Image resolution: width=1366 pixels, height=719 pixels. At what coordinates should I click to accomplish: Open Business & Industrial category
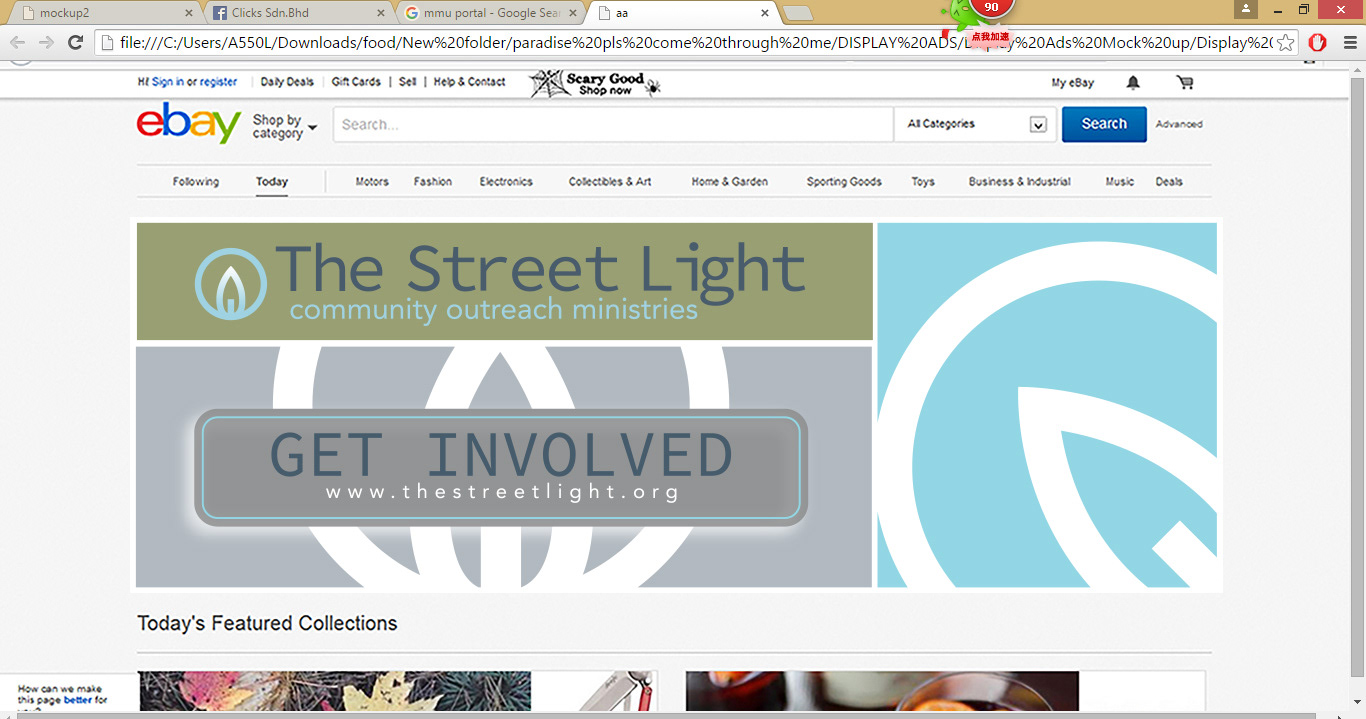[1019, 181]
